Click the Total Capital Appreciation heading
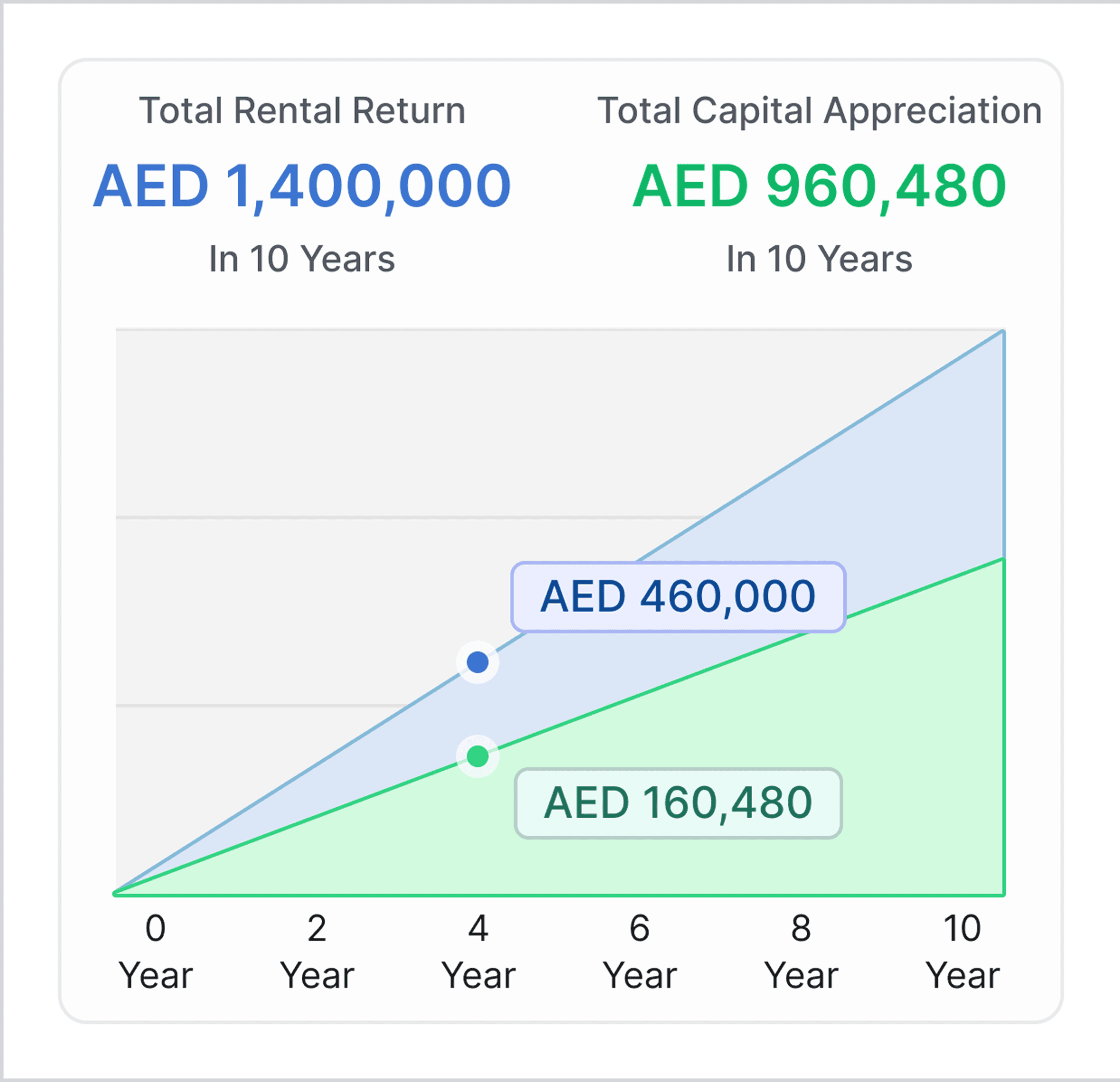This screenshot has width=1120, height=1082. (820, 110)
